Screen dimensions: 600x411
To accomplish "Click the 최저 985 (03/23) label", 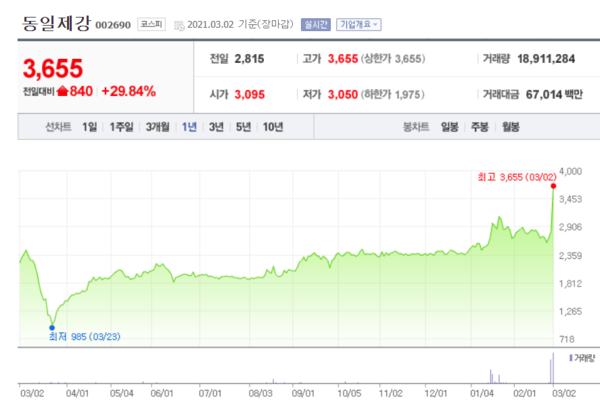I will pyautogui.click(x=85, y=337).
